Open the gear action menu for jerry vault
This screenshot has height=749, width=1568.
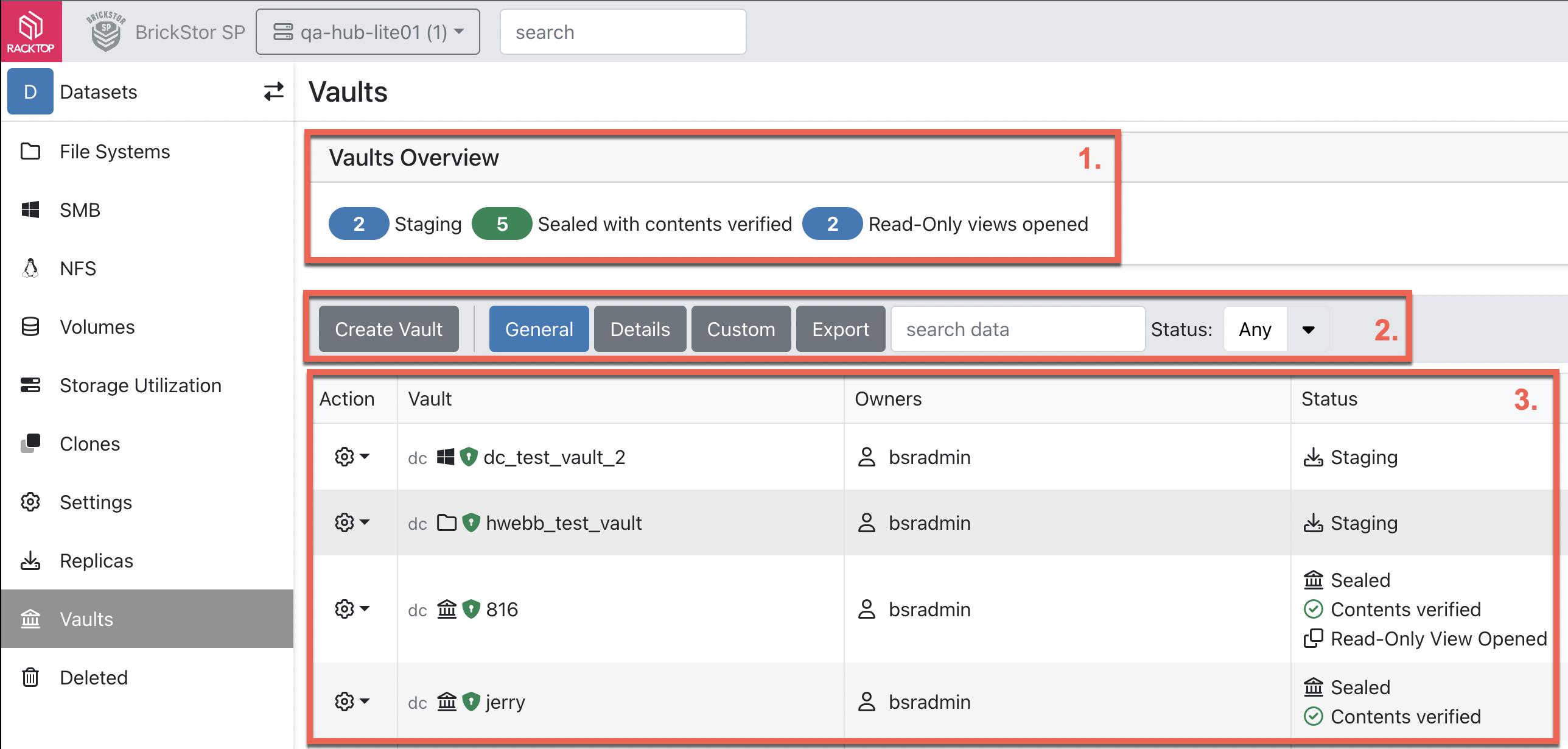pyautogui.click(x=352, y=702)
